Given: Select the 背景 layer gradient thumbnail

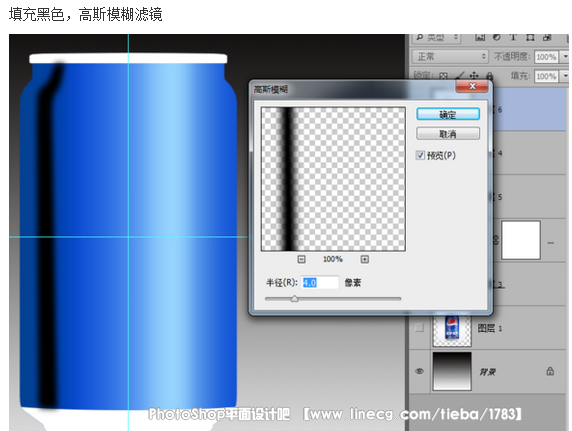Looking at the screenshot, I should pos(452,372).
